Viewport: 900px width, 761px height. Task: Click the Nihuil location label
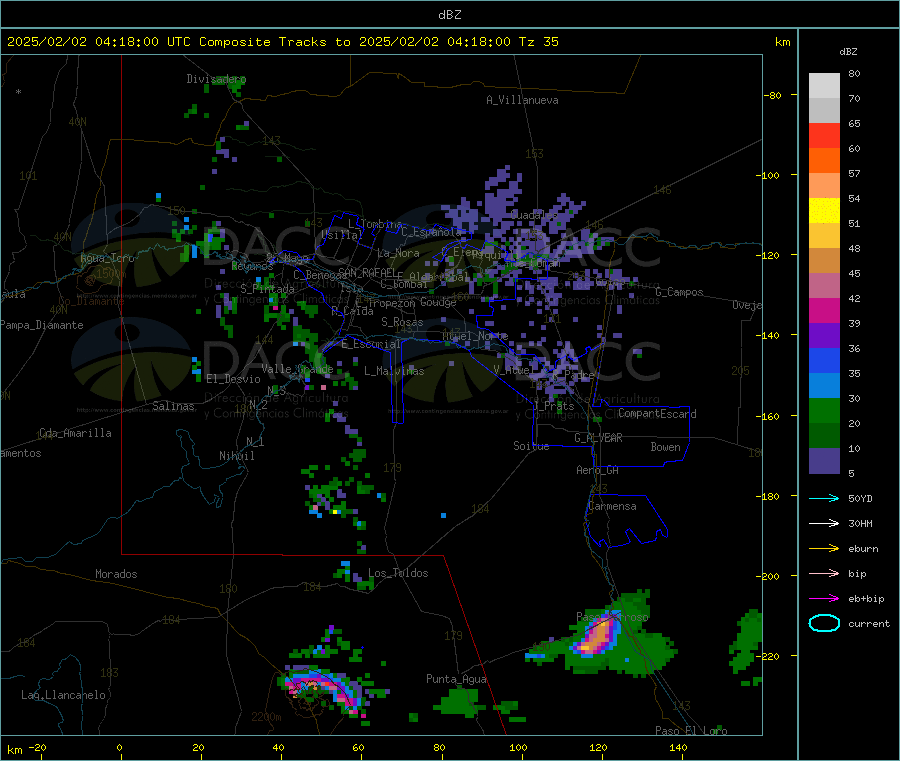click(236, 456)
